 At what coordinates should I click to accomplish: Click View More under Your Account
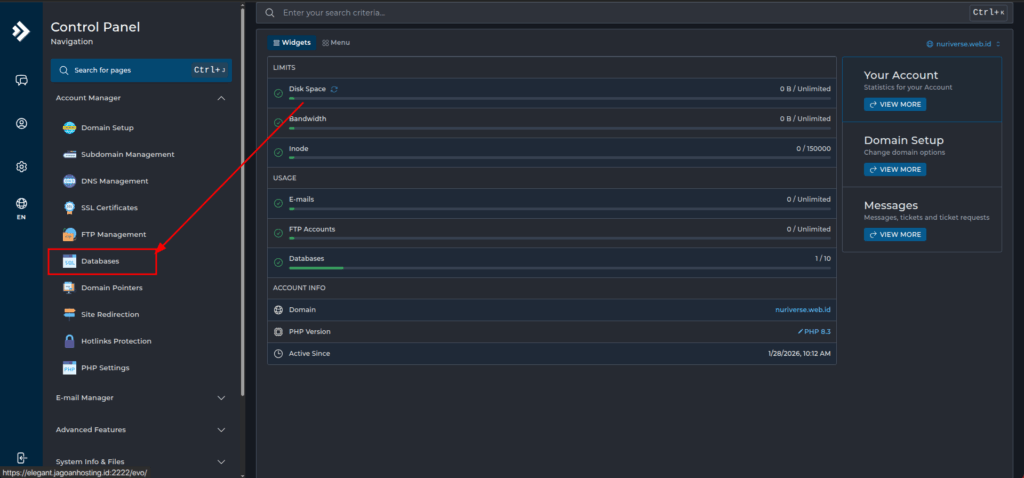895,105
